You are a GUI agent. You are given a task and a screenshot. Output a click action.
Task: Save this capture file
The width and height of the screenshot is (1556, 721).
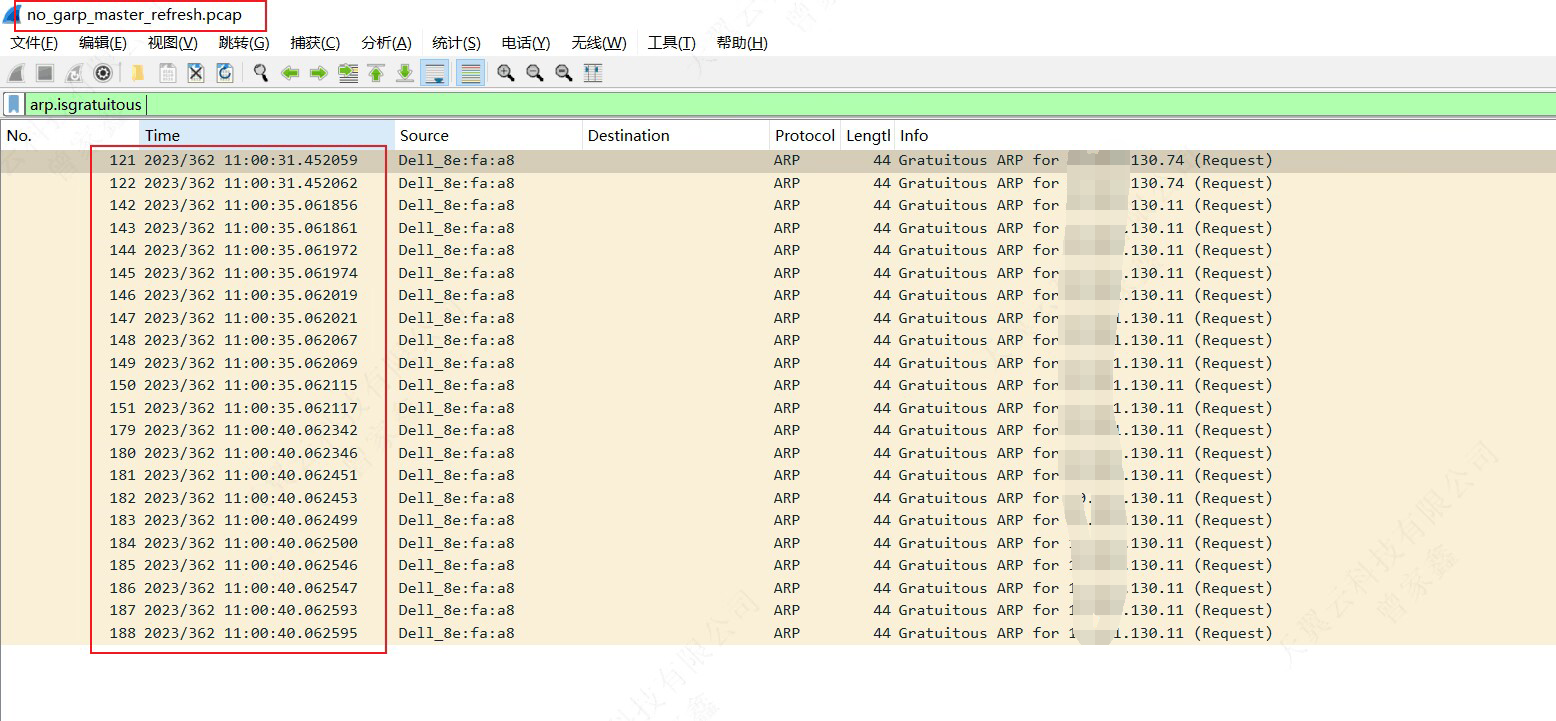(x=167, y=73)
